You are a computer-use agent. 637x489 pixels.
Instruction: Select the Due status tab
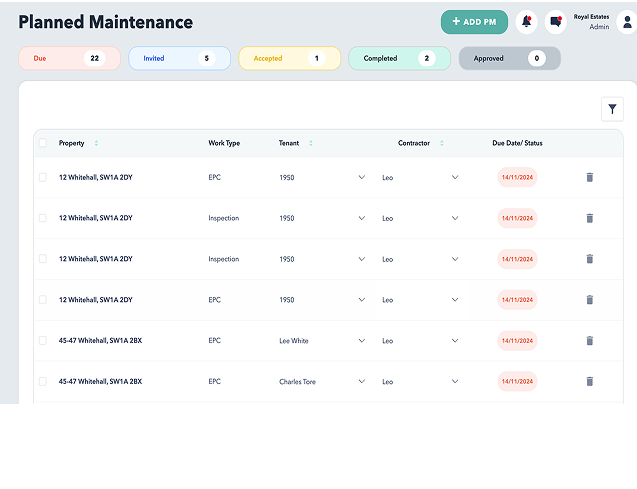click(69, 58)
